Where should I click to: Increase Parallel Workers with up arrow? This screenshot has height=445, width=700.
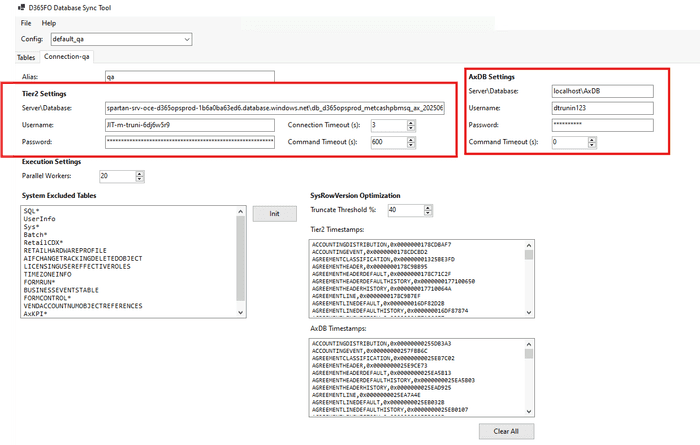[x=140, y=174]
